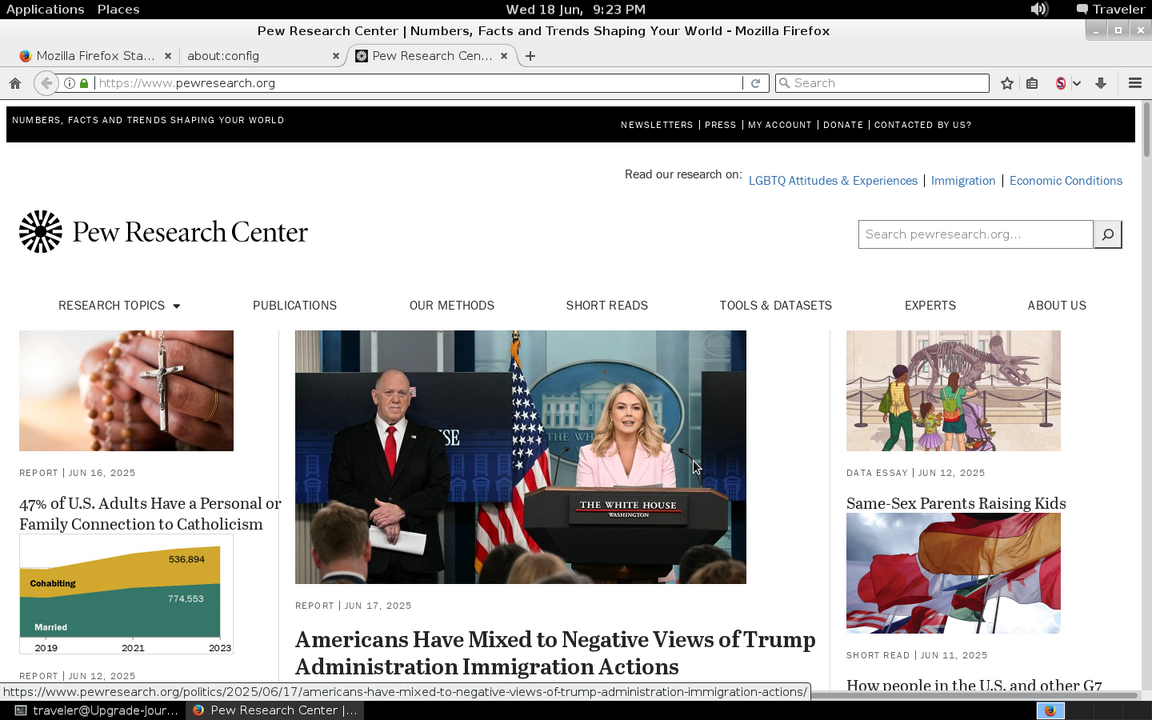Open Publications in the site navigation
Image resolution: width=1152 pixels, height=720 pixels.
tap(295, 306)
